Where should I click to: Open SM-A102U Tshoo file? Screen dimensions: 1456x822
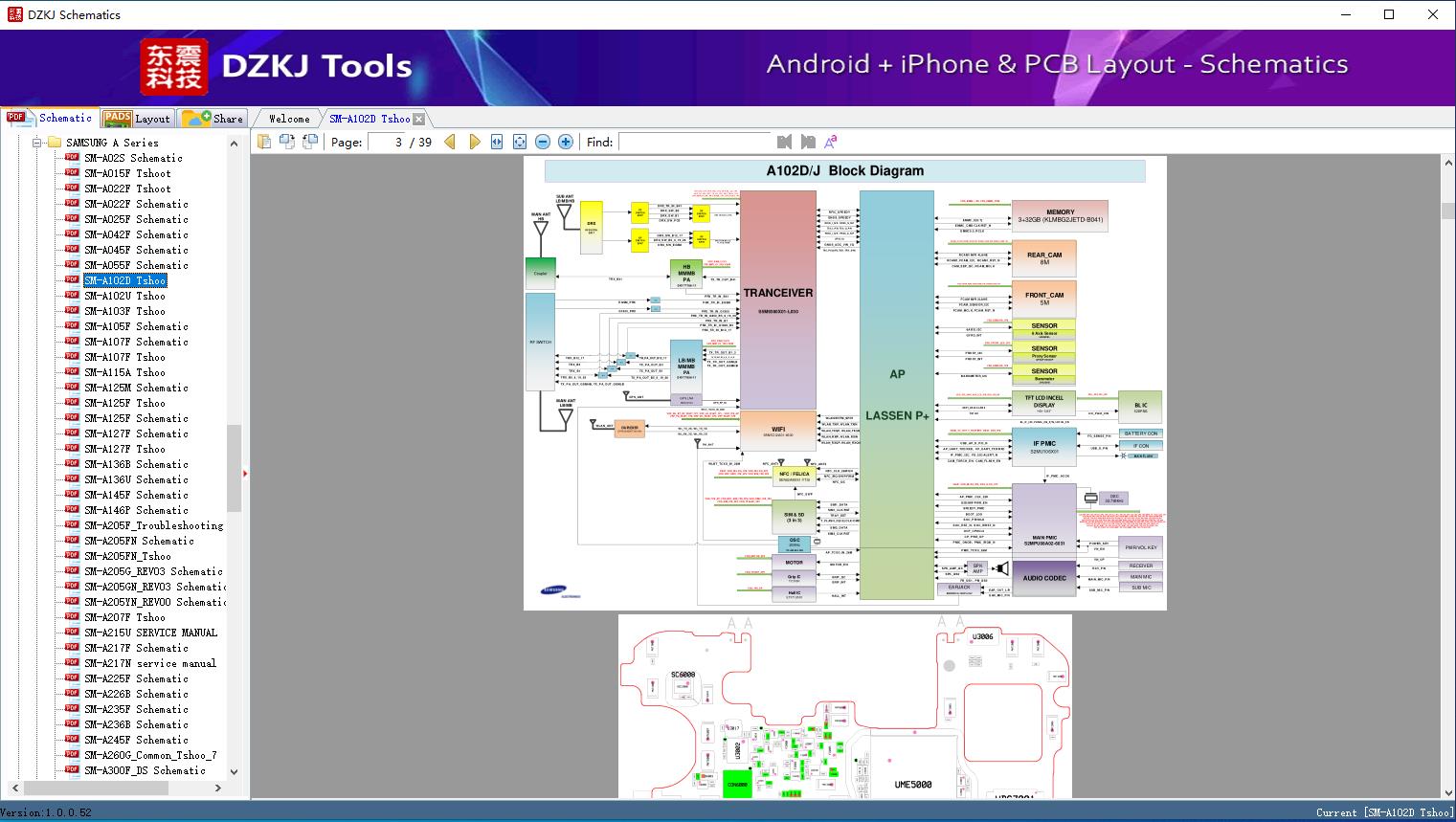coord(125,296)
